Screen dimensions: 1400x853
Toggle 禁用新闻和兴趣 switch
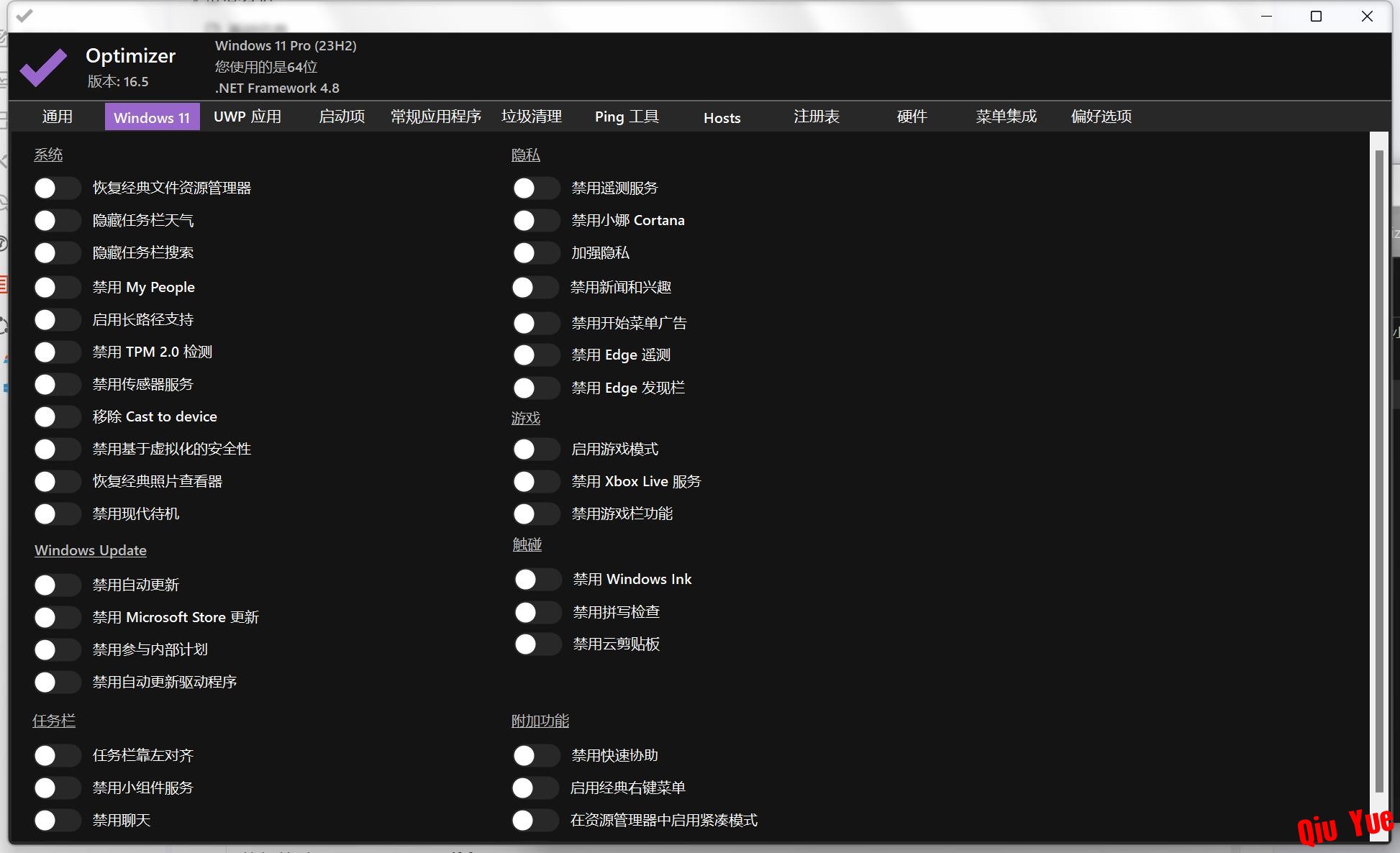click(535, 288)
